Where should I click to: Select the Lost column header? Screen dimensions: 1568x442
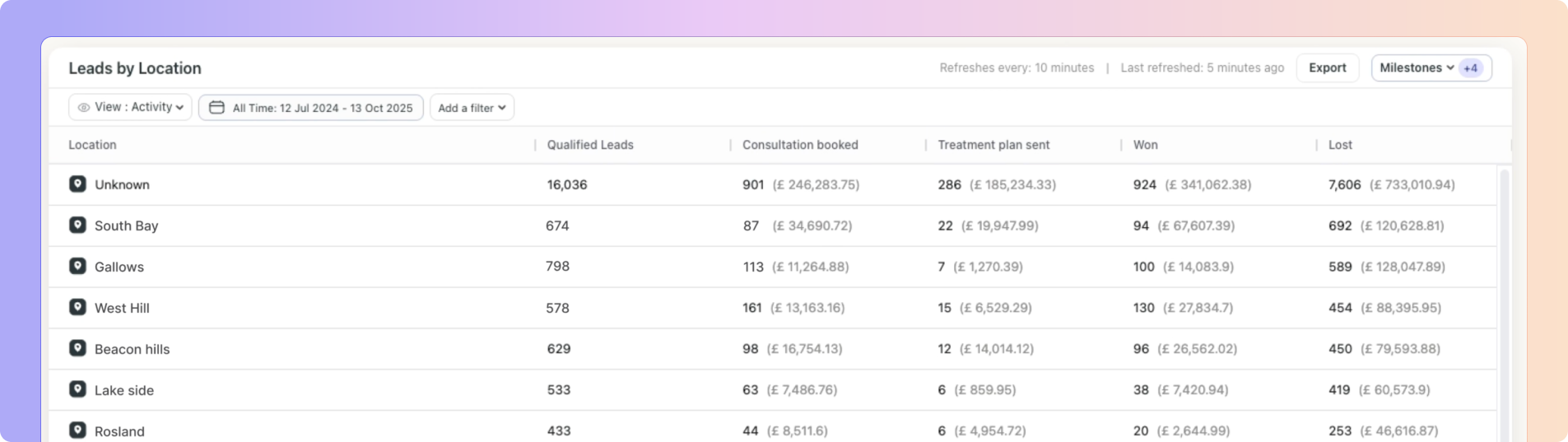(x=1340, y=145)
